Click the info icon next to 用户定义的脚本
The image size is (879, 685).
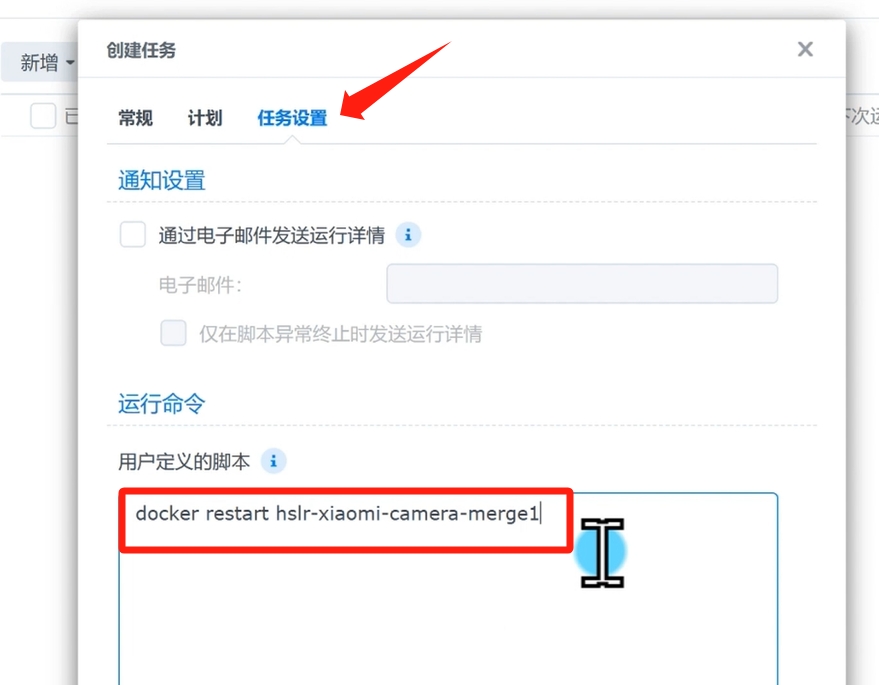[x=274, y=461]
